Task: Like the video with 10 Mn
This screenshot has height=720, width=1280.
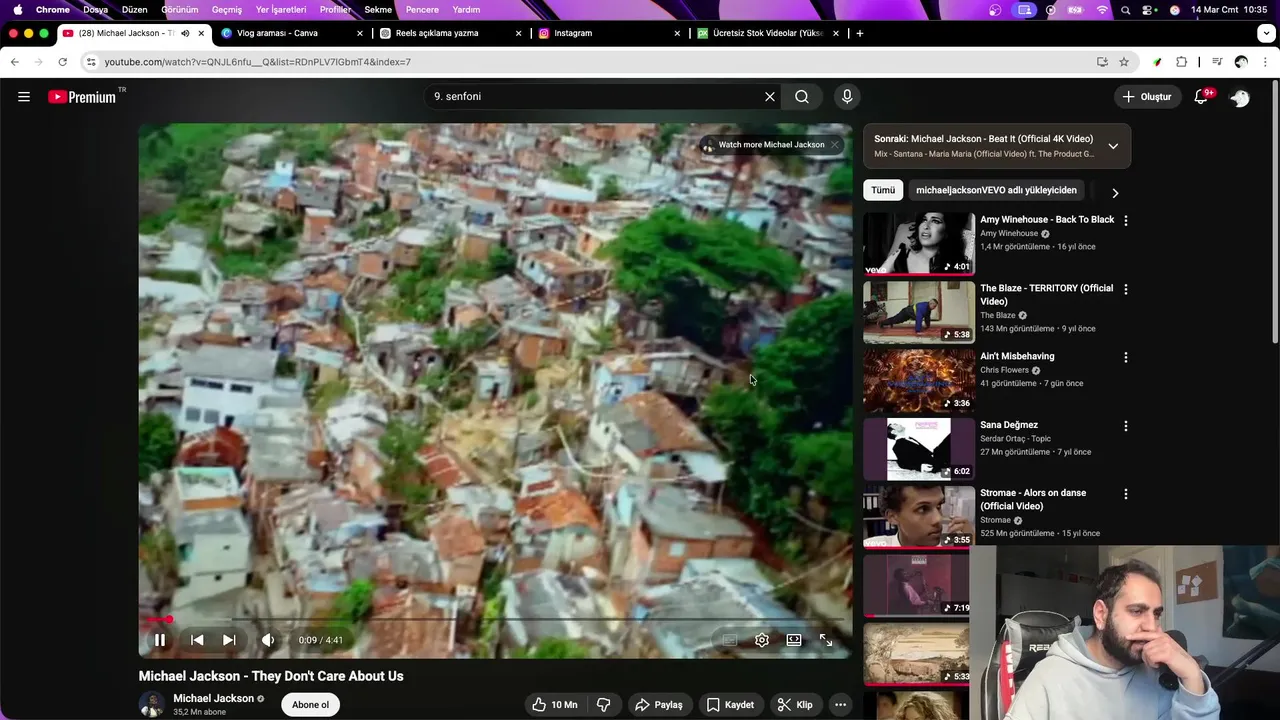Action: coord(554,705)
